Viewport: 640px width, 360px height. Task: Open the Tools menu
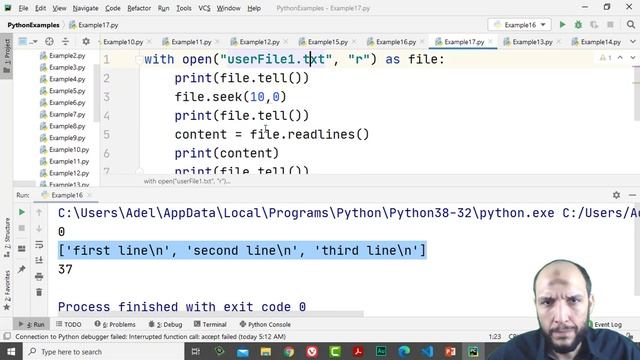point(184,8)
